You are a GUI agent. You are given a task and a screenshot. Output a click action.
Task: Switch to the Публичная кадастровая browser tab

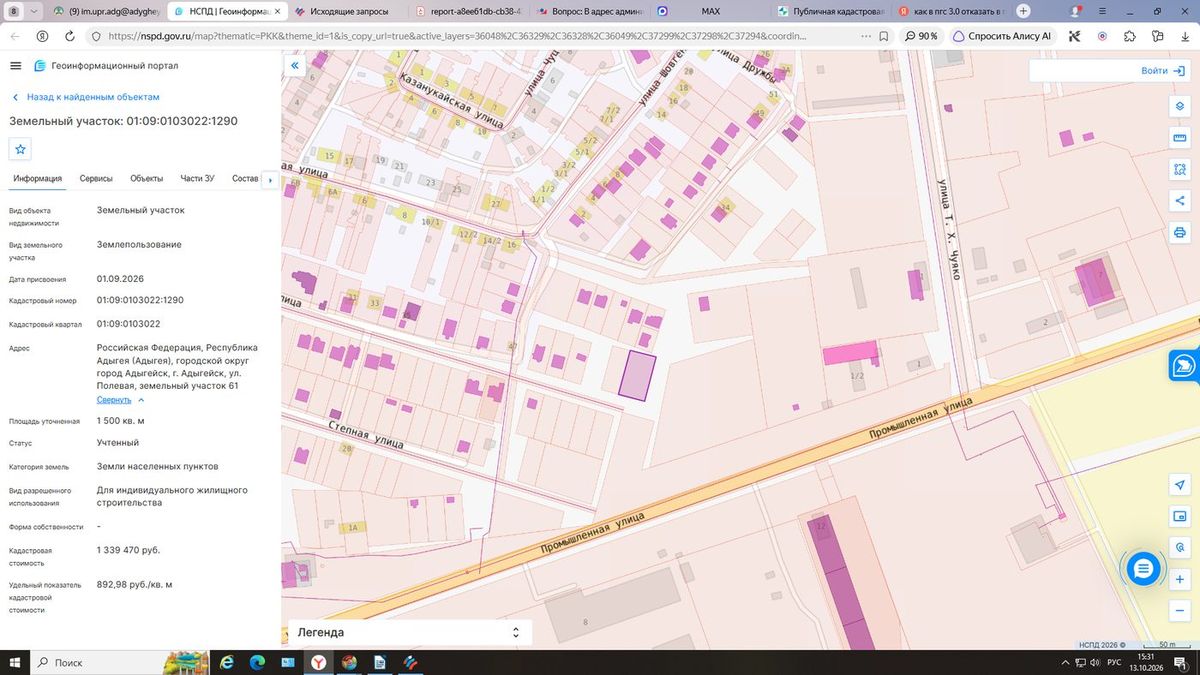830,11
